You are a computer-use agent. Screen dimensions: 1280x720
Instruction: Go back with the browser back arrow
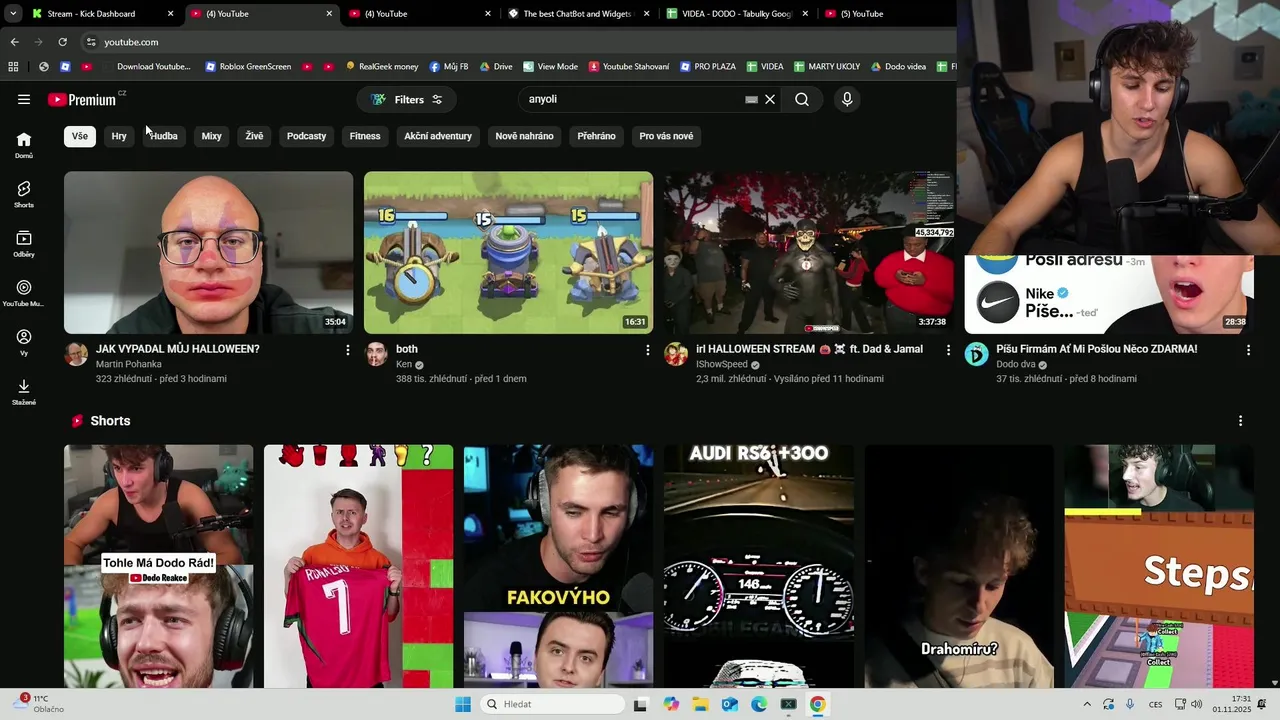[x=14, y=42]
